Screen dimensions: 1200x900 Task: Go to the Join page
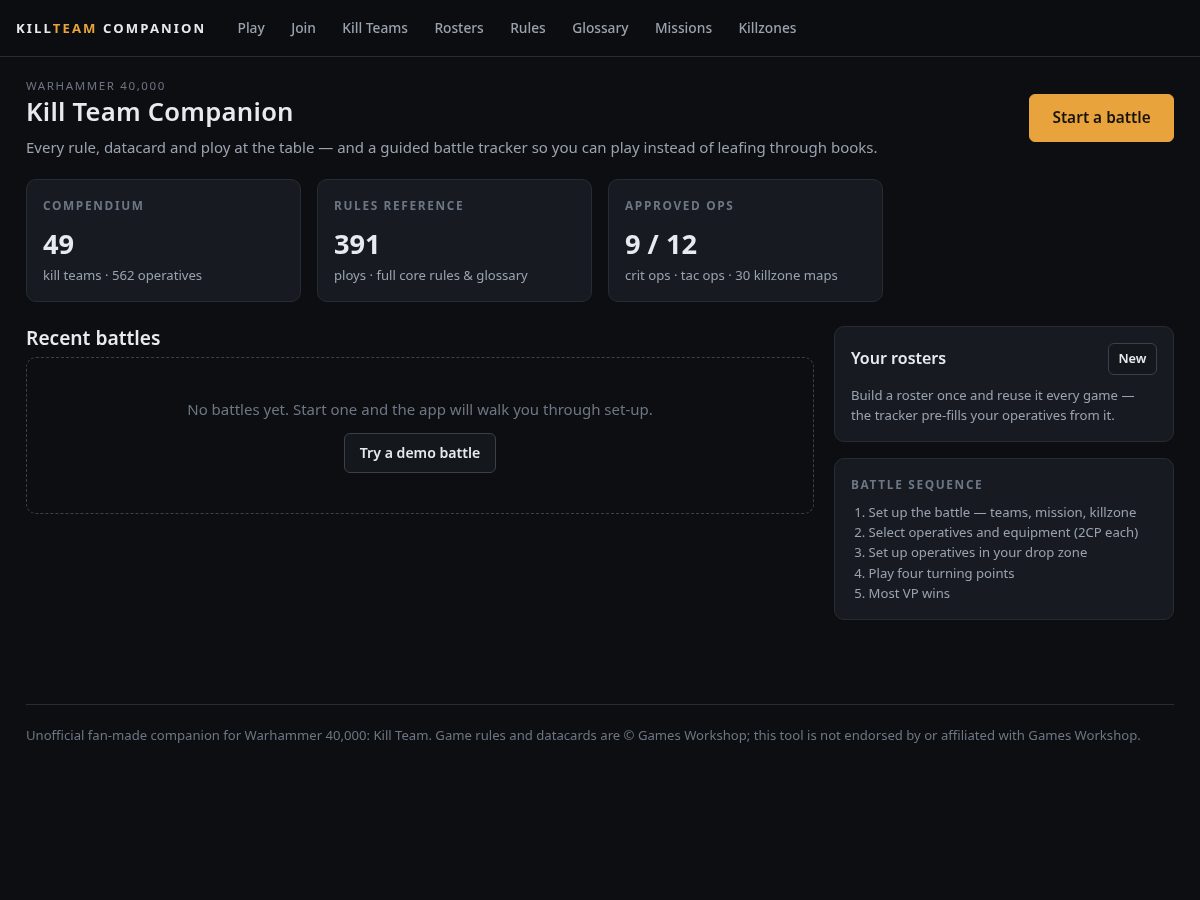(303, 28)
